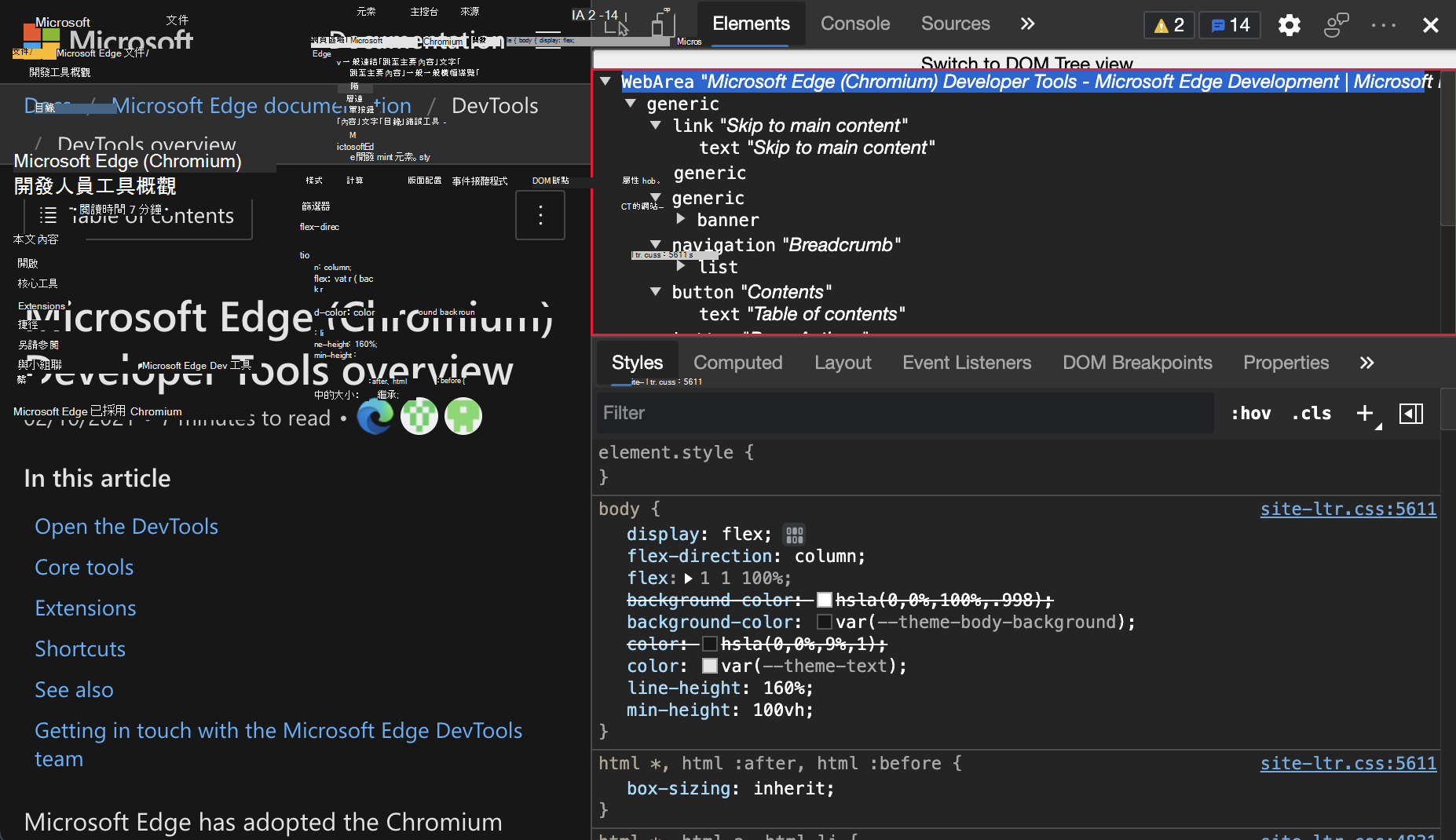Click the Table of contents button
Image resolution: width=1456 pixels, height=840 pixels.
[138, 216]
